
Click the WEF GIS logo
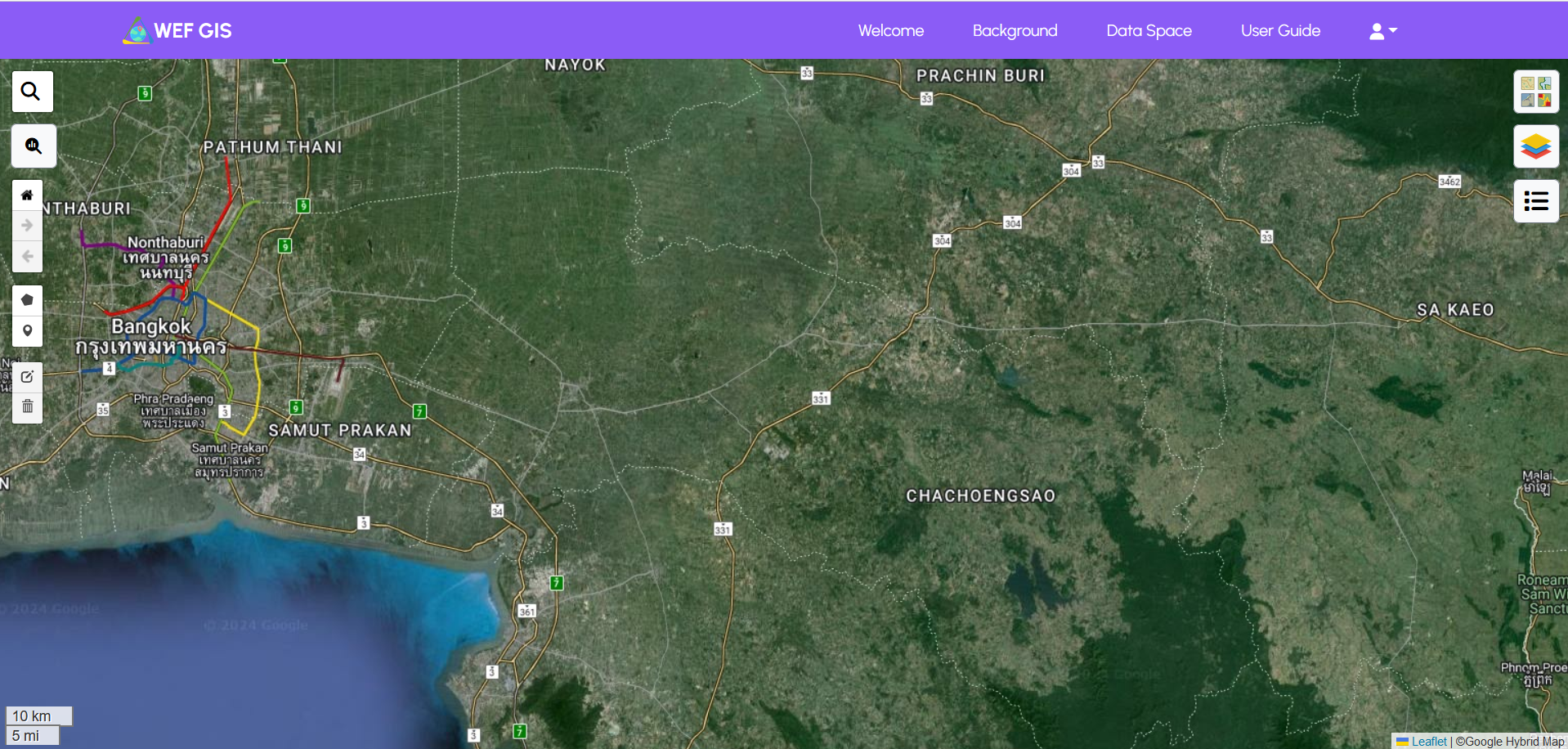click(x=177, y=31)
